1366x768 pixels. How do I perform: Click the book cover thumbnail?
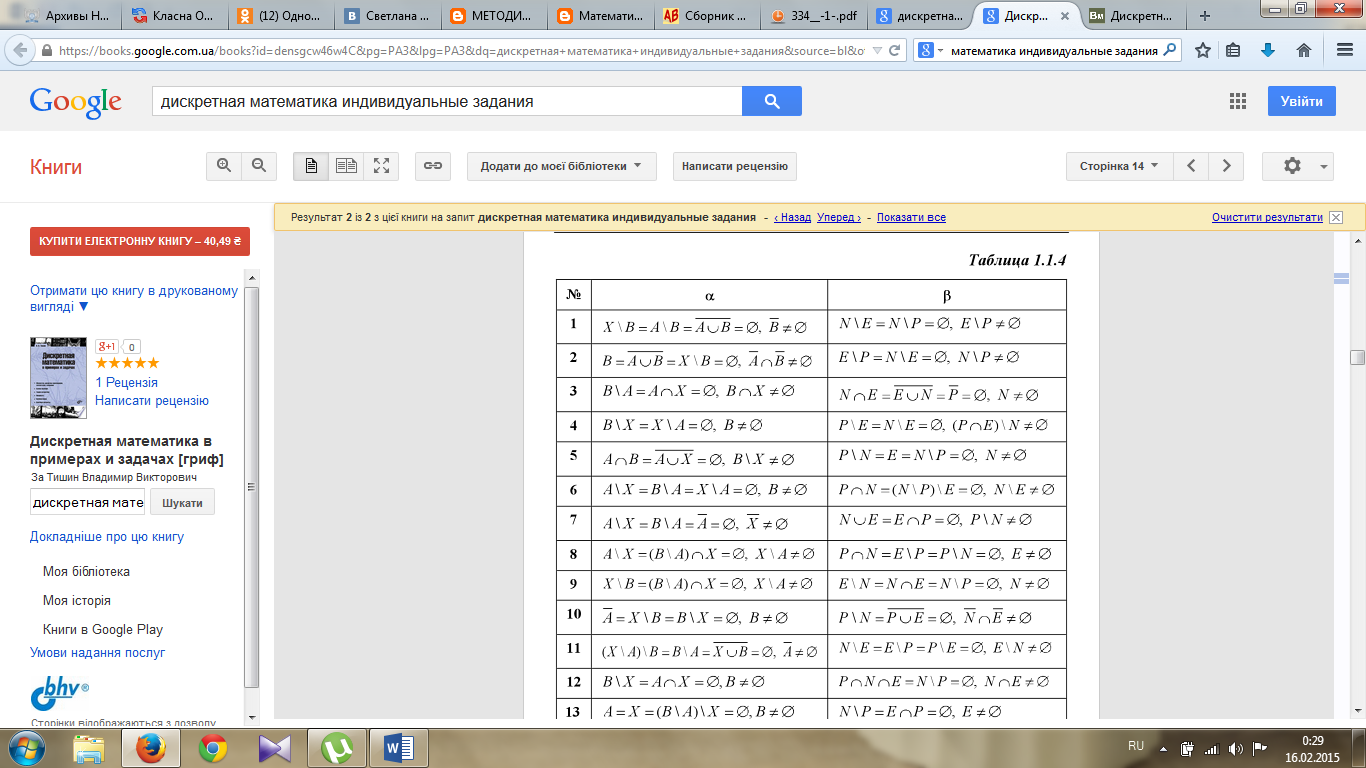coord(59,377)
